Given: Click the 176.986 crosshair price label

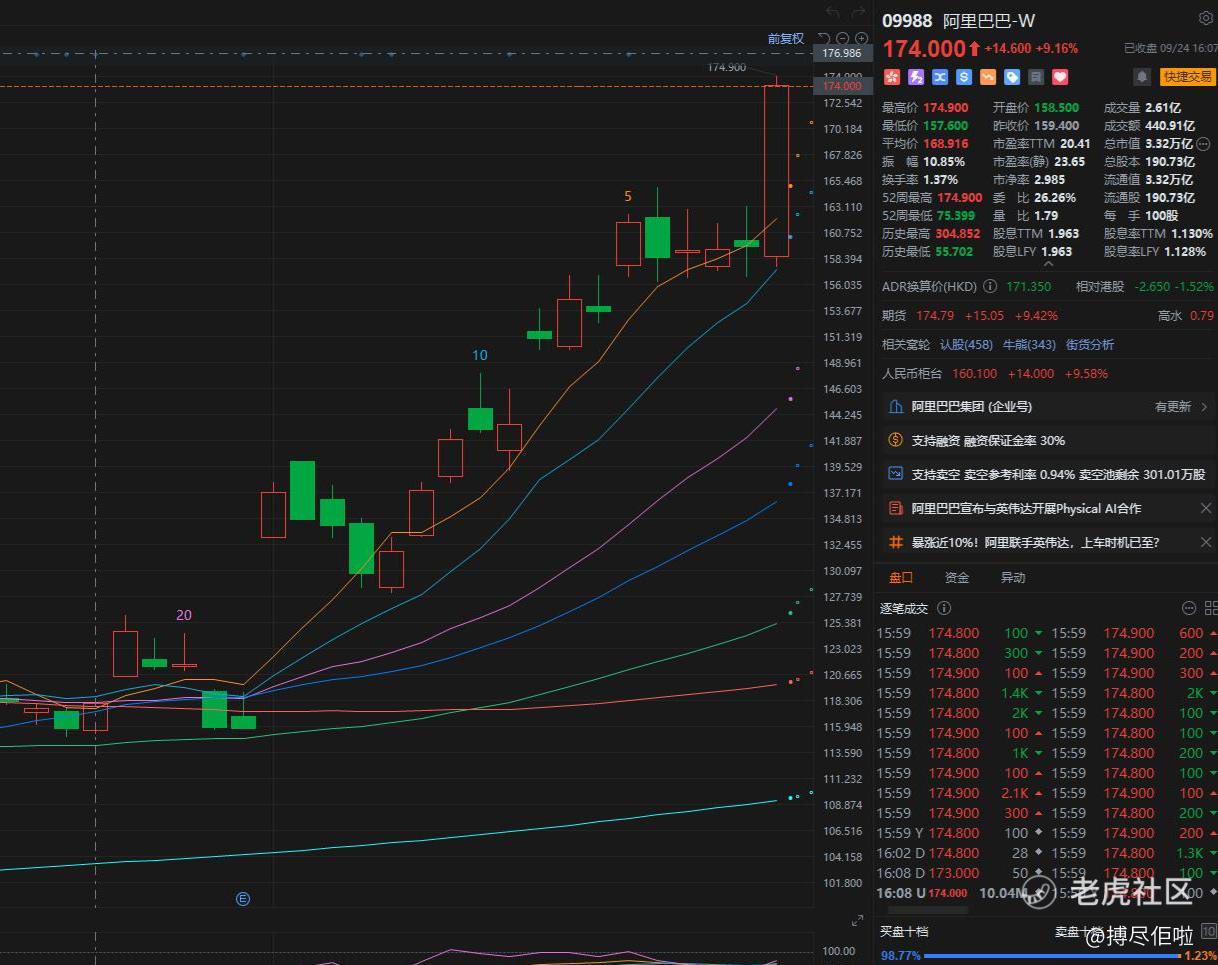Looking at the screenshot, I should pyautogui.click(x=841, y=53).
